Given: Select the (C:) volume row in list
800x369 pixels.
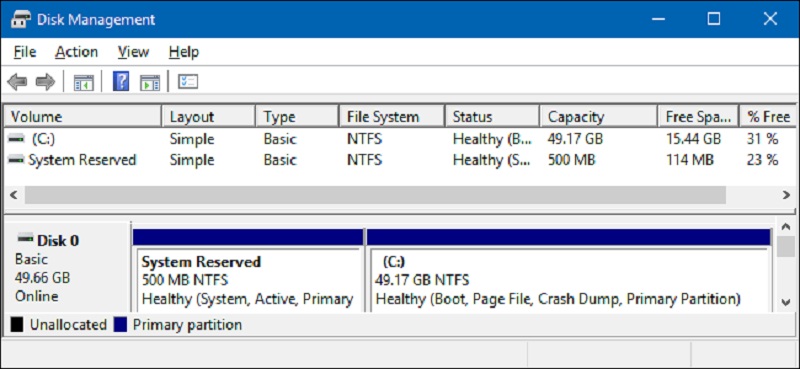Looking at the screenshot, I should point(400,139).
